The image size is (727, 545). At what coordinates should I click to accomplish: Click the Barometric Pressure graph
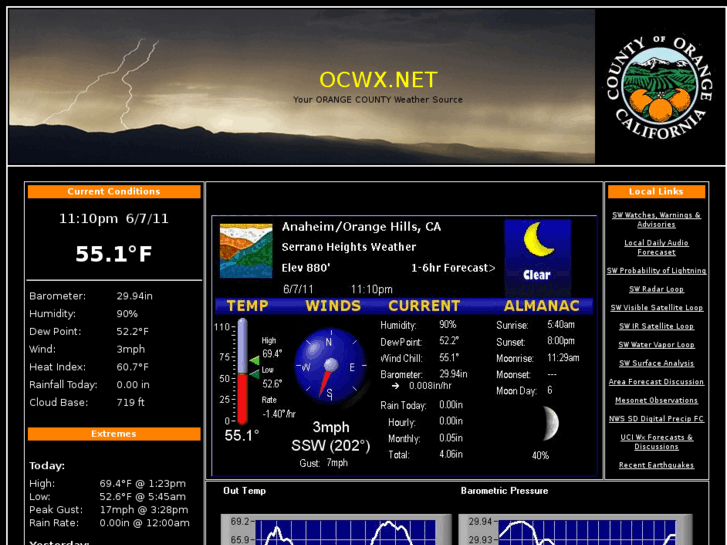click(575, 529)
